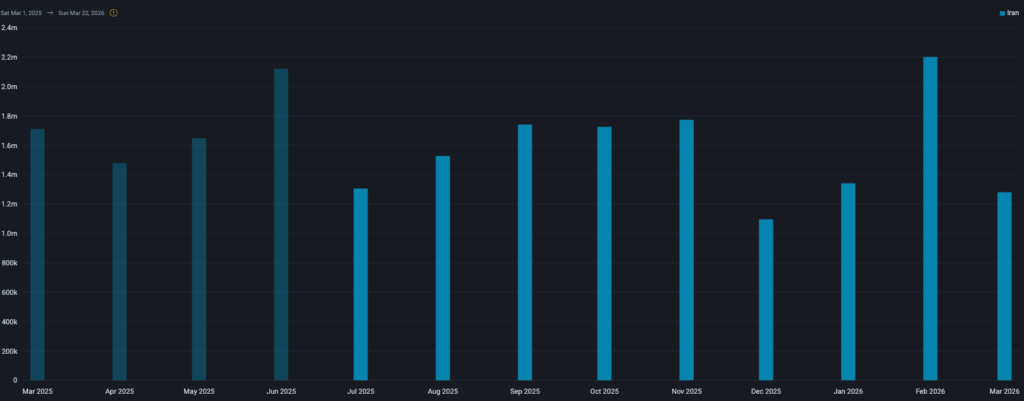Click the orange warning icon beside date range
1024x401 pixels.
tap(114, 13)
